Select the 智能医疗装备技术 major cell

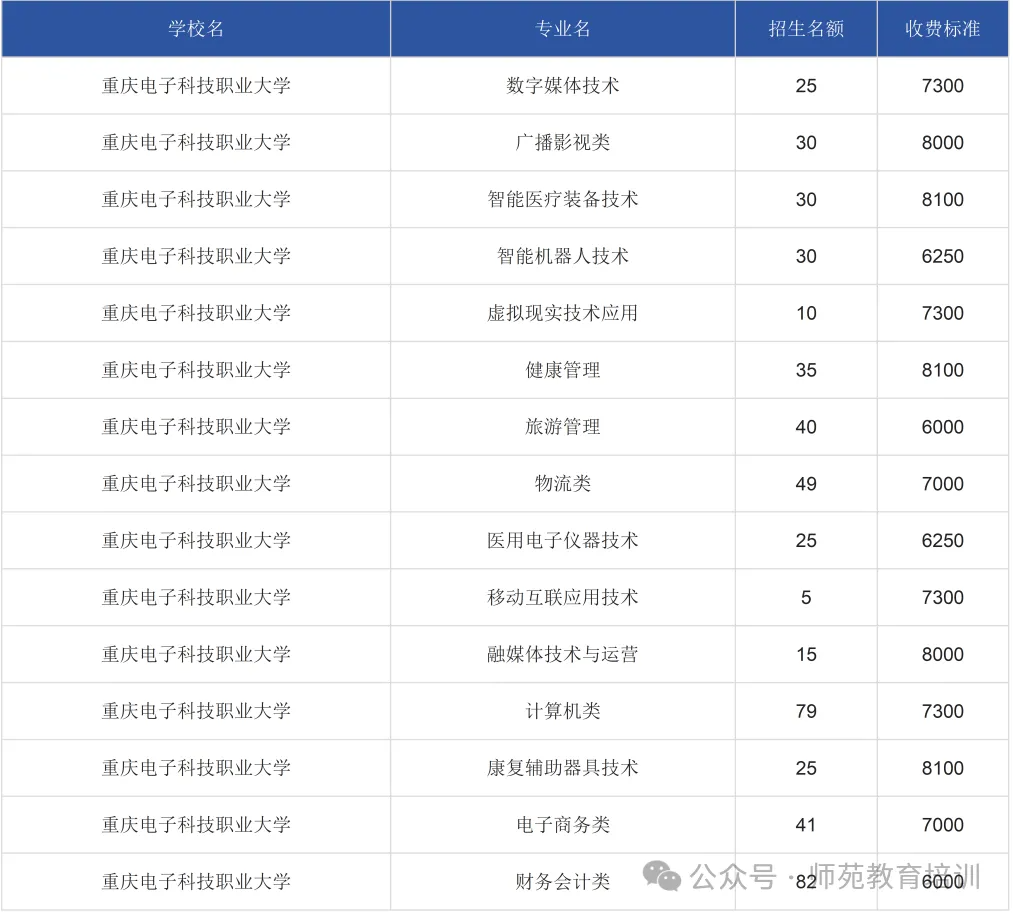[x=563, y=199]
